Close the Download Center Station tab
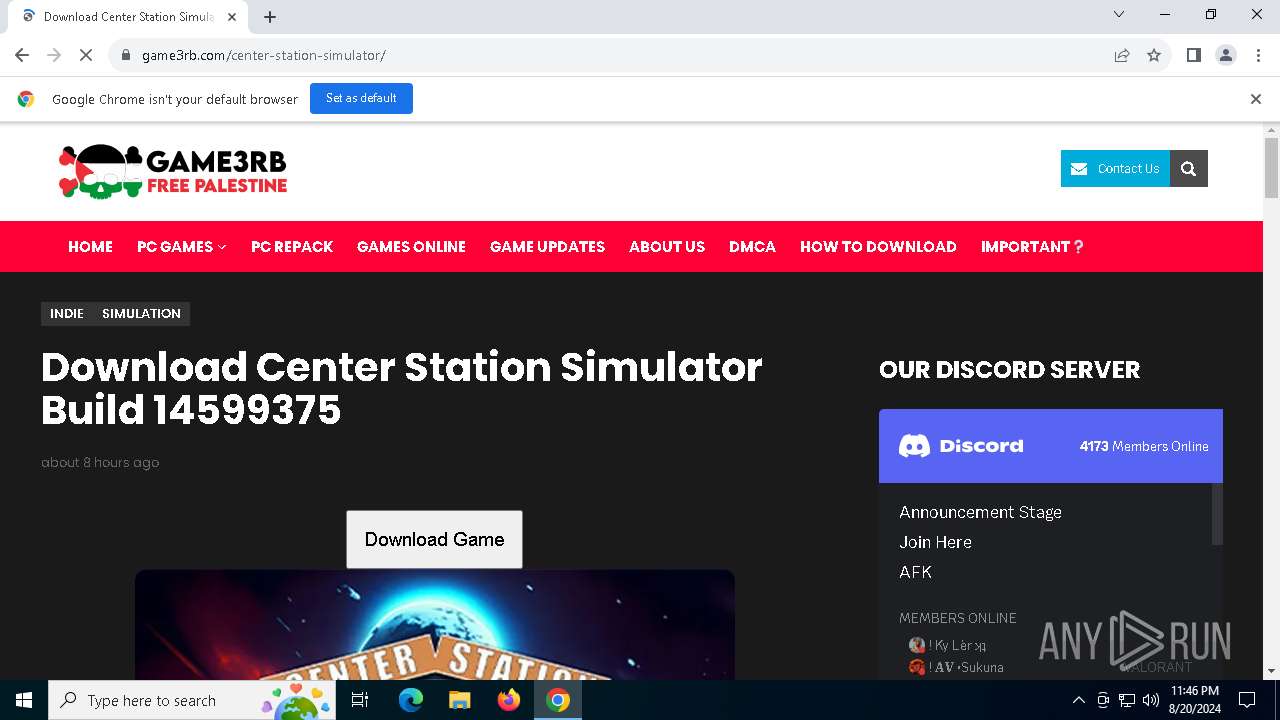Image resolution: width=1280 pixels, height=720 pixels. (x=232, y=16)
